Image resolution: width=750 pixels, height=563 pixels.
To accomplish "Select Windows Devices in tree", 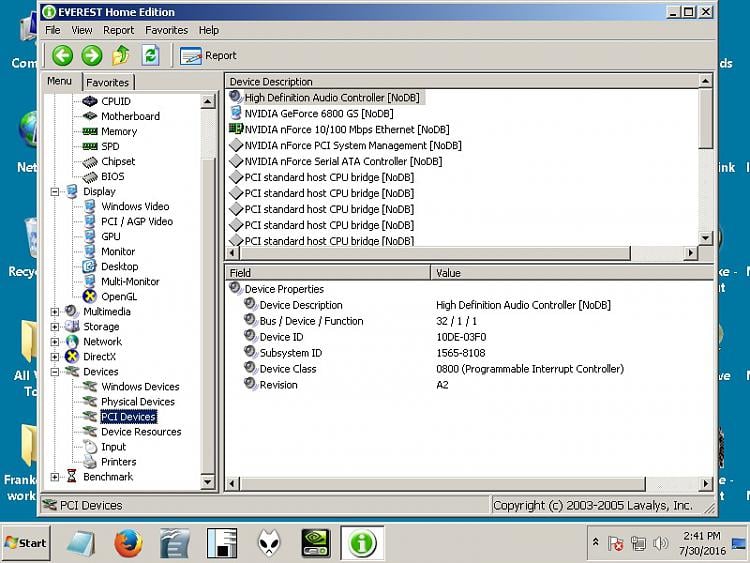I will (x=140, y=386).
